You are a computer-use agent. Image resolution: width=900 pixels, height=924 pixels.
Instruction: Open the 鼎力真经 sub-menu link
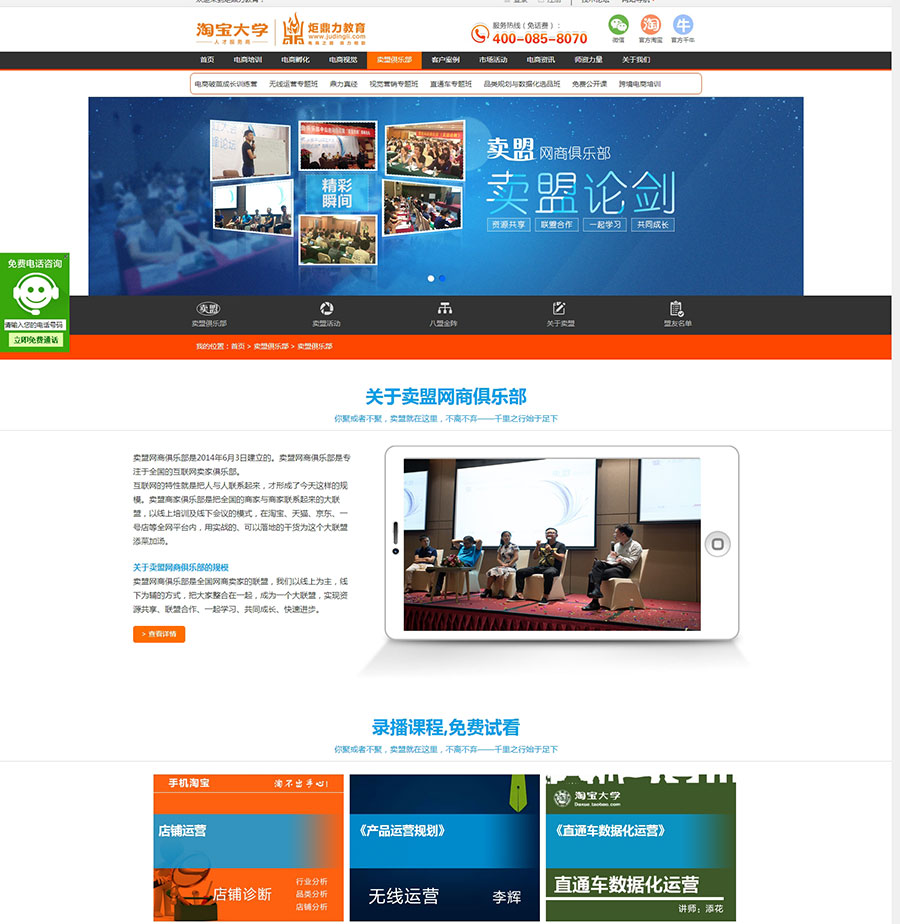coord(343,84)
